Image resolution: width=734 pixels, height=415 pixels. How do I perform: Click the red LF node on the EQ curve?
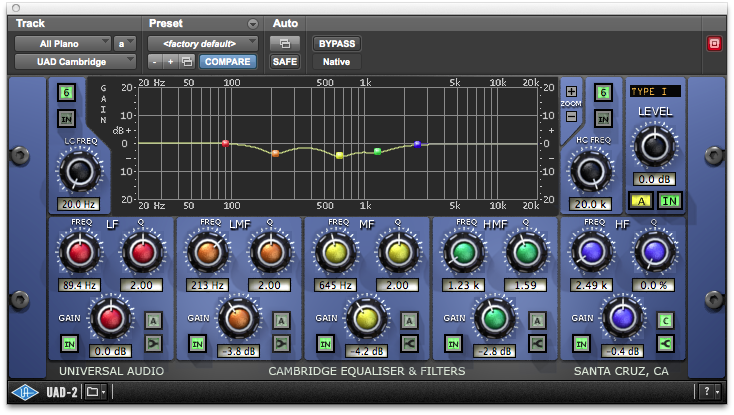click(x=226, y=143)
